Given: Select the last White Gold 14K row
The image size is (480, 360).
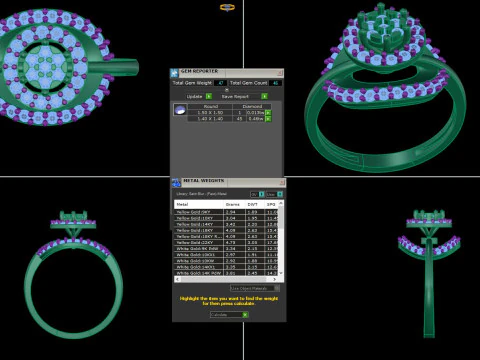Looking at the screenshot, I should tap(226, 273).
